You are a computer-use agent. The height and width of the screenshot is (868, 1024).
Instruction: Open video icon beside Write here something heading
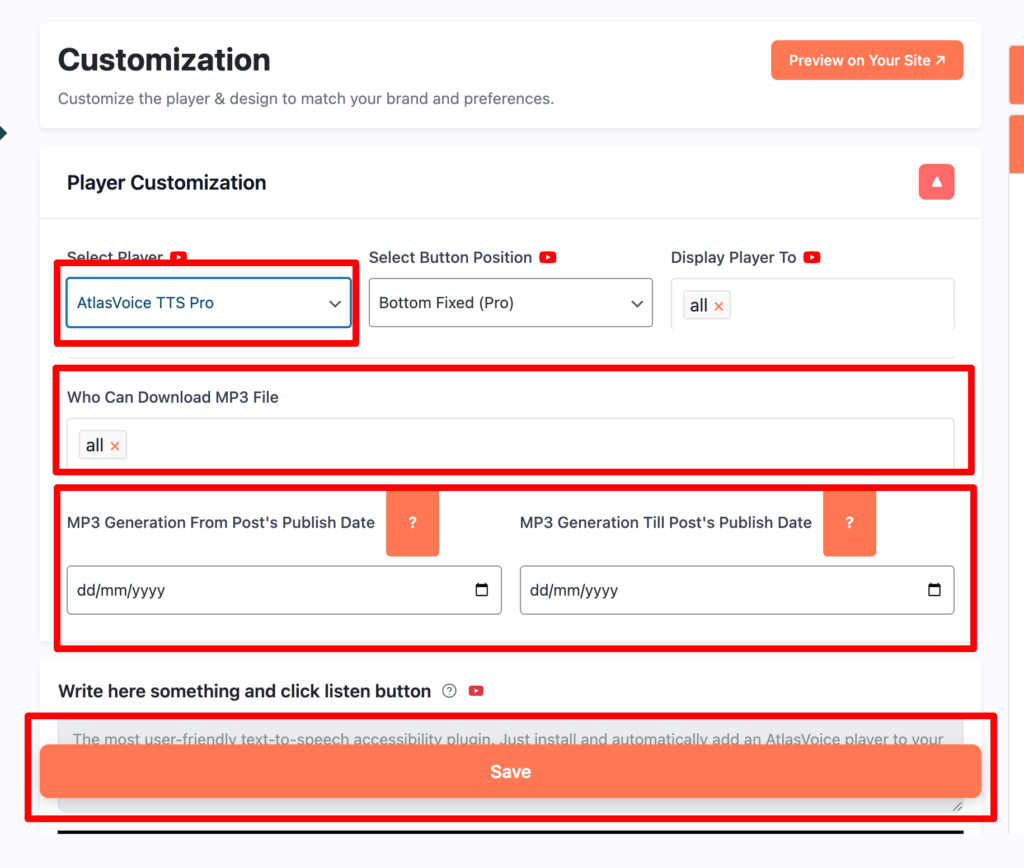(476, 691)
